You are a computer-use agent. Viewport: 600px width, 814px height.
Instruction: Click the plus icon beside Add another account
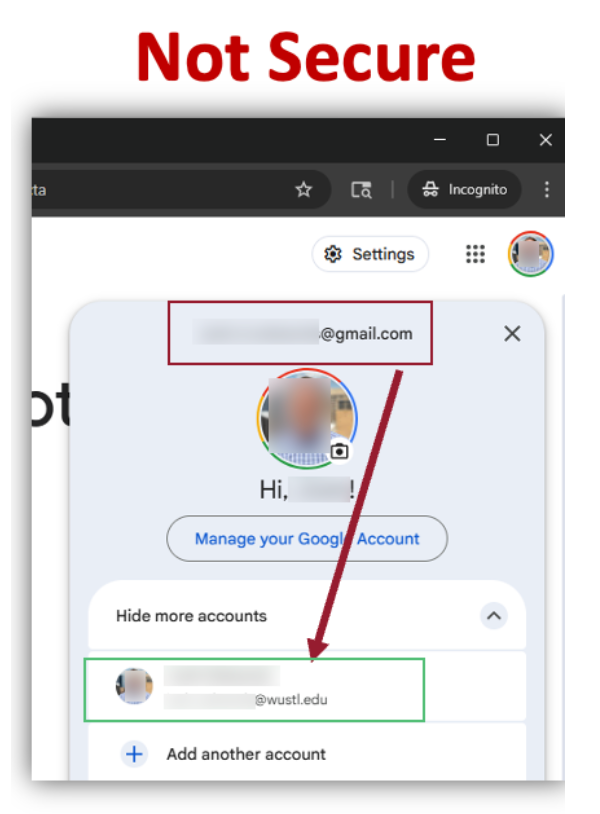(134, 754)
